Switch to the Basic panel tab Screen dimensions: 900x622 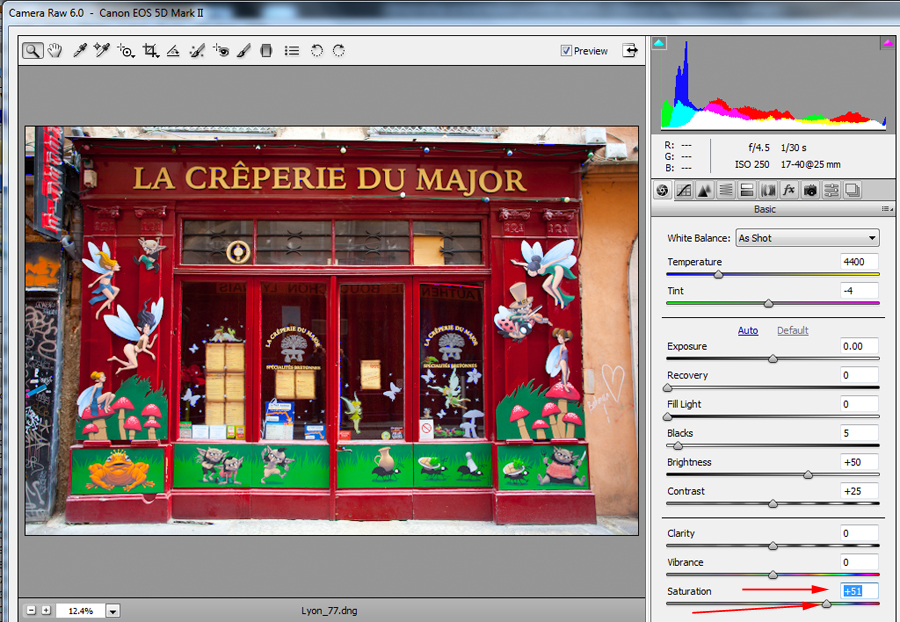[x=662, y=190]
